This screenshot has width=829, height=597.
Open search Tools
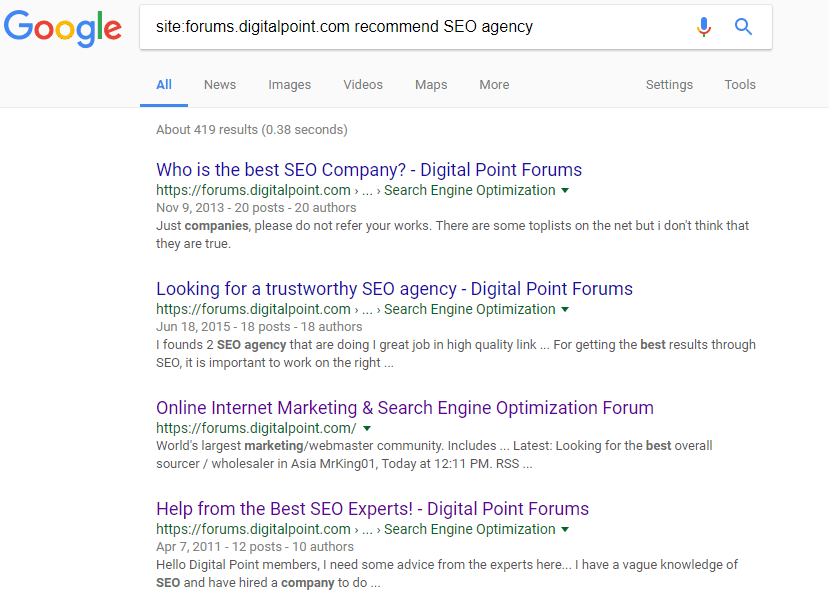(740, 85)
